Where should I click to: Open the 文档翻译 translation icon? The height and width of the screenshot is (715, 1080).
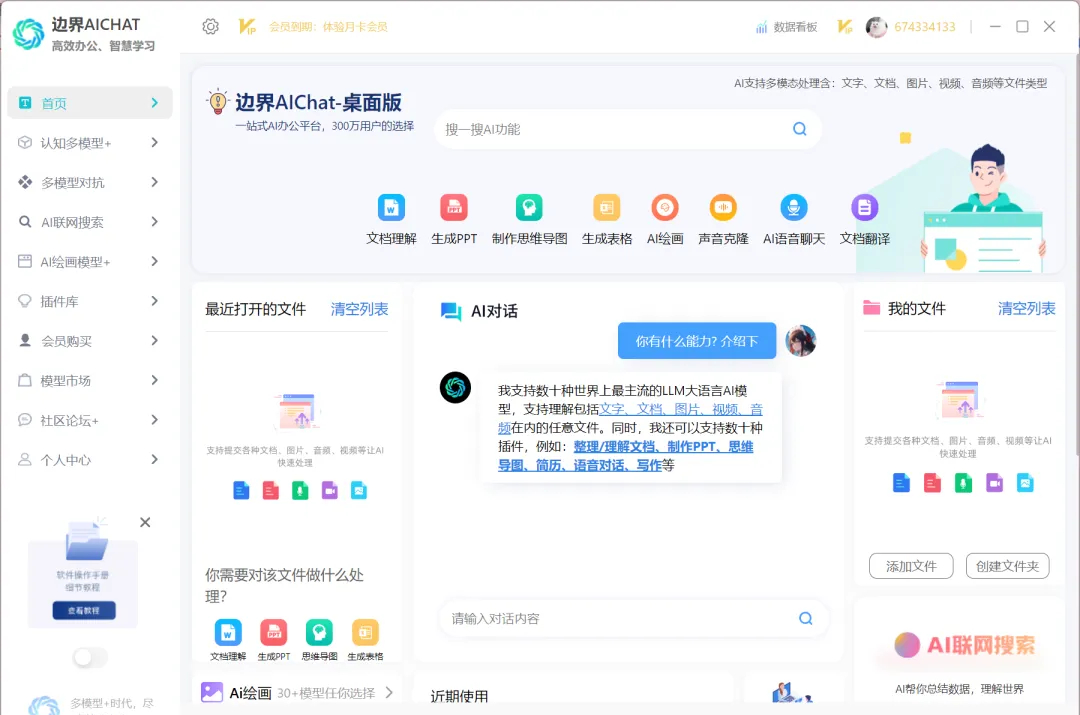tap(864, 208)
